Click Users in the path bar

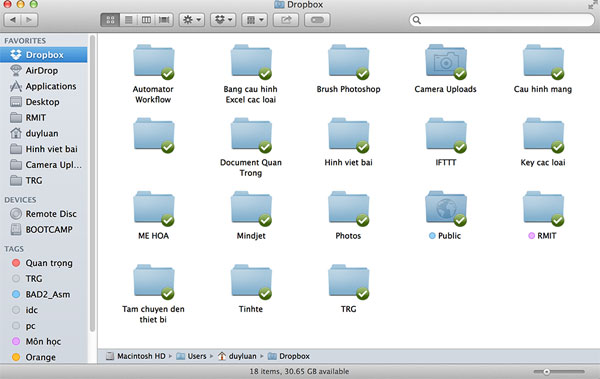pyautogui.click(x=191, y=356)
